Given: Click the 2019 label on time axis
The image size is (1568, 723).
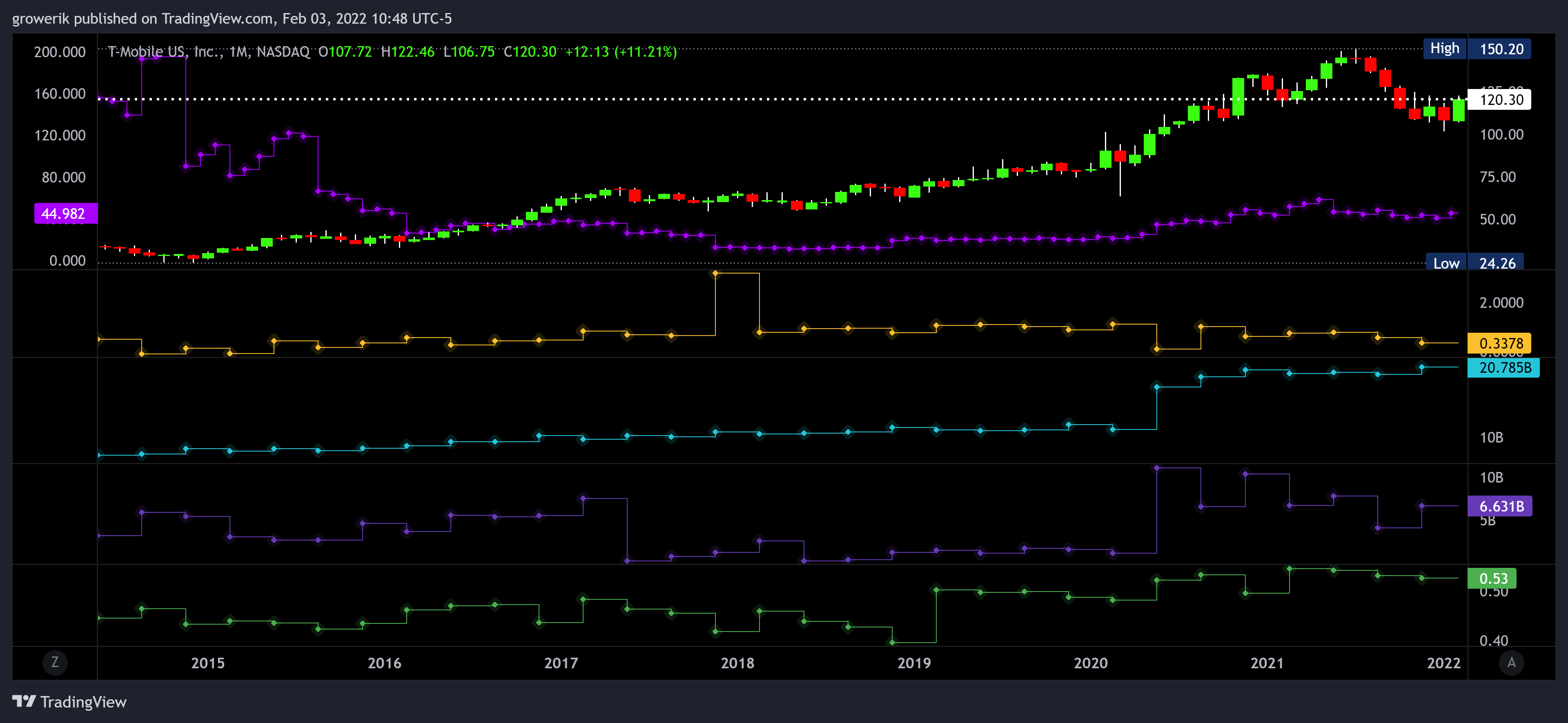Looking at the screenshot, I should pyautogui.click(x=914, y=663).
